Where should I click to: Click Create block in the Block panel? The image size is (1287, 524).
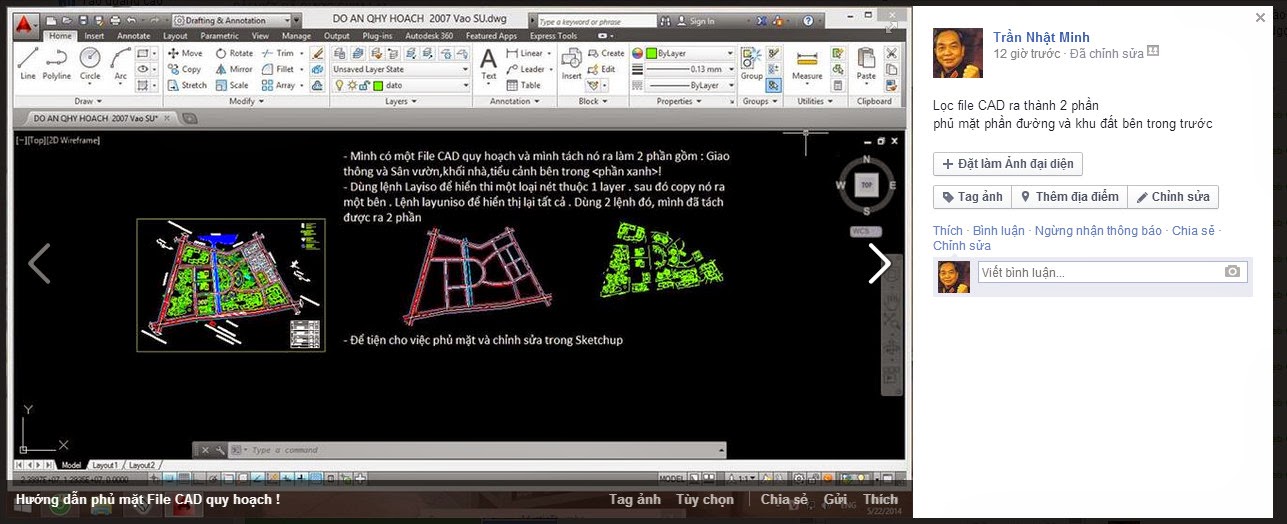(606, 53)
